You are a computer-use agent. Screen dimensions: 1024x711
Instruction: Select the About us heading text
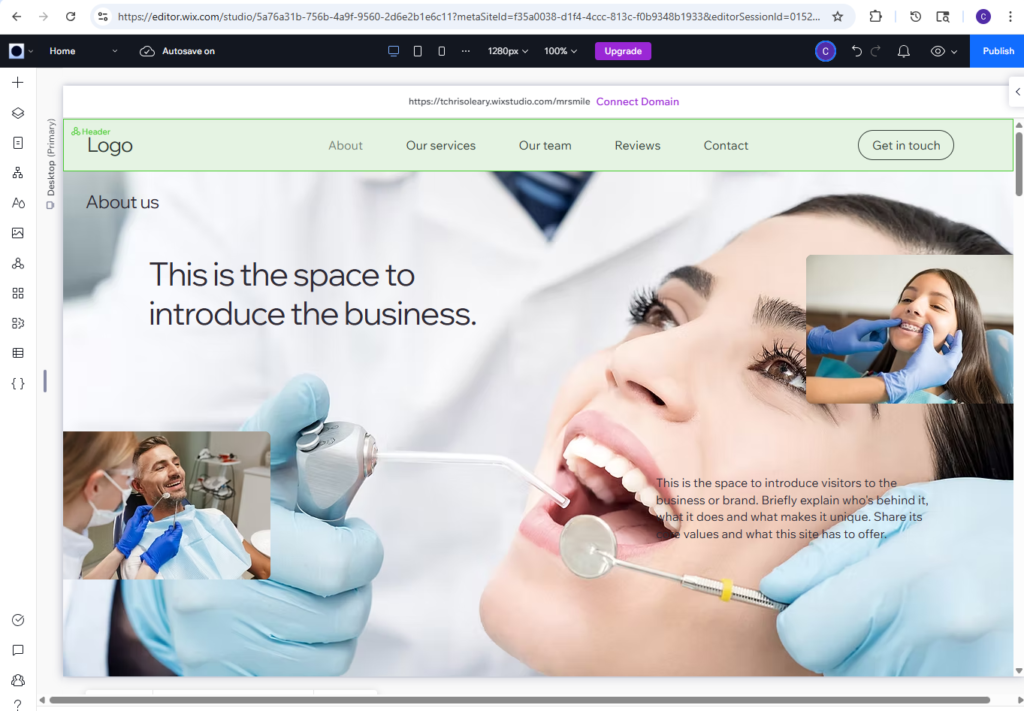[x=122, y=202]
